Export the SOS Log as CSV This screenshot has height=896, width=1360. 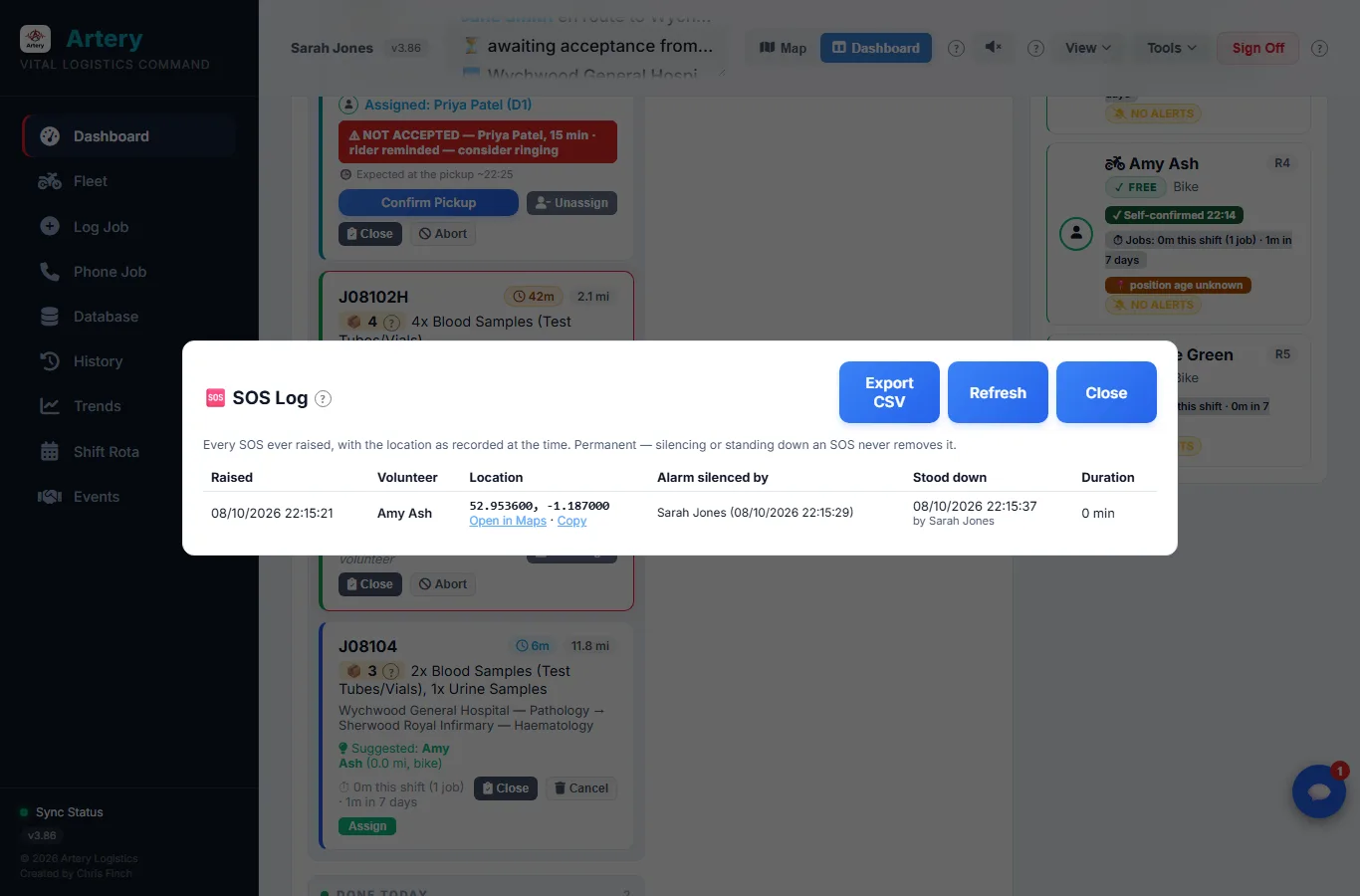889,392
